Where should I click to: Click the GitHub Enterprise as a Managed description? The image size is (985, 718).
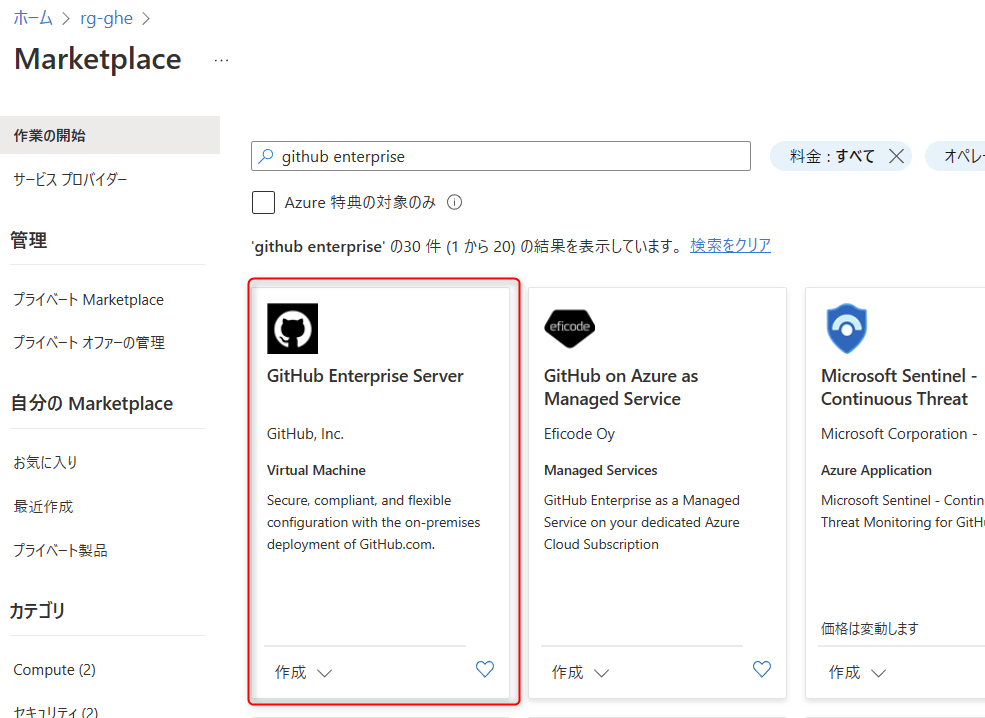641,522
